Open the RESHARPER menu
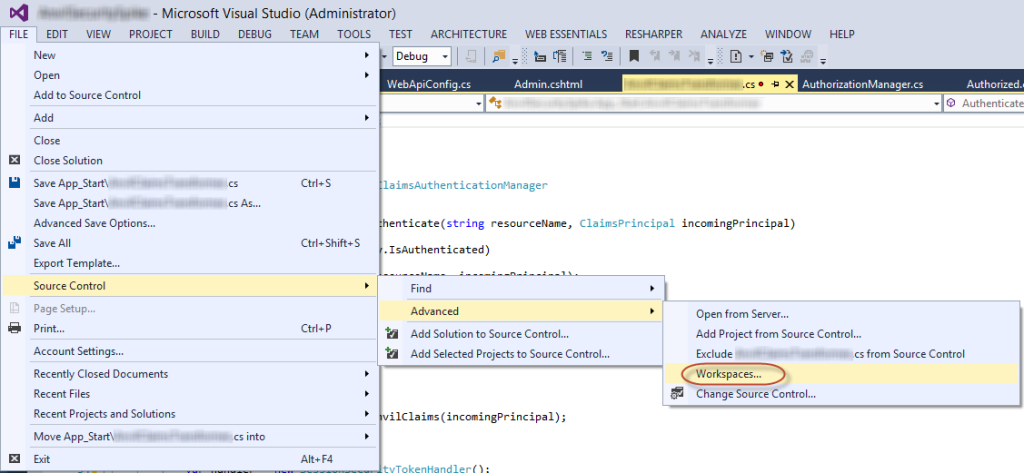This screenshot has height=473, width=1024. click(654, 34)
